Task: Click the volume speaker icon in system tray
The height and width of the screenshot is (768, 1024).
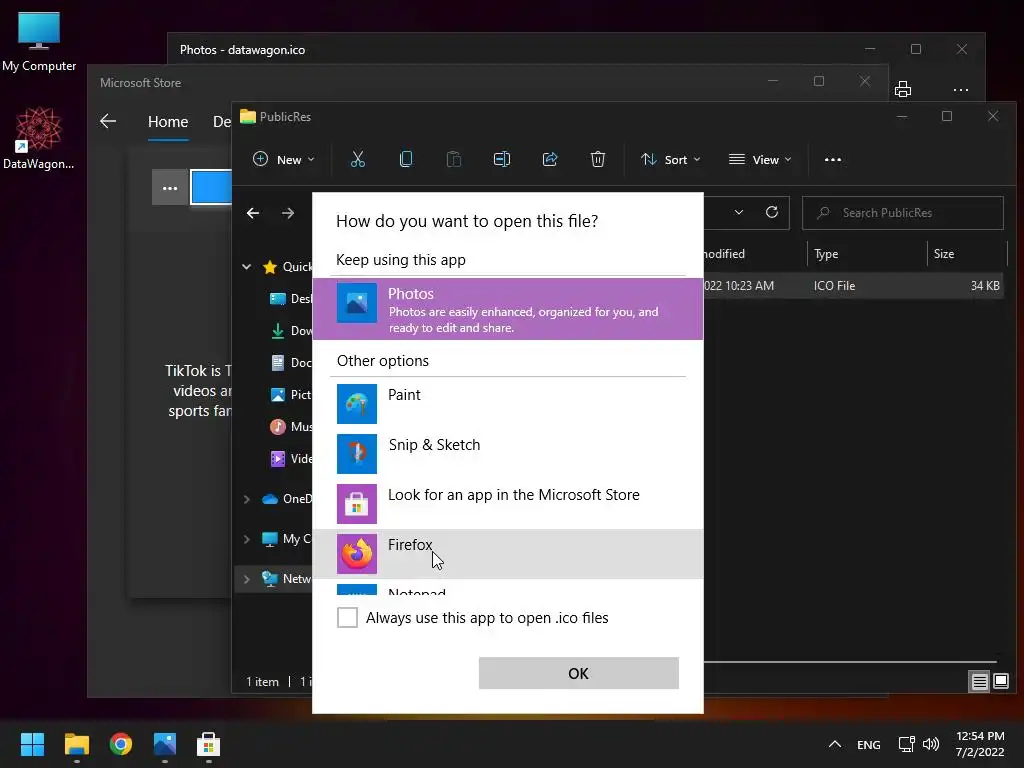Action: click(x=931, y=744)
